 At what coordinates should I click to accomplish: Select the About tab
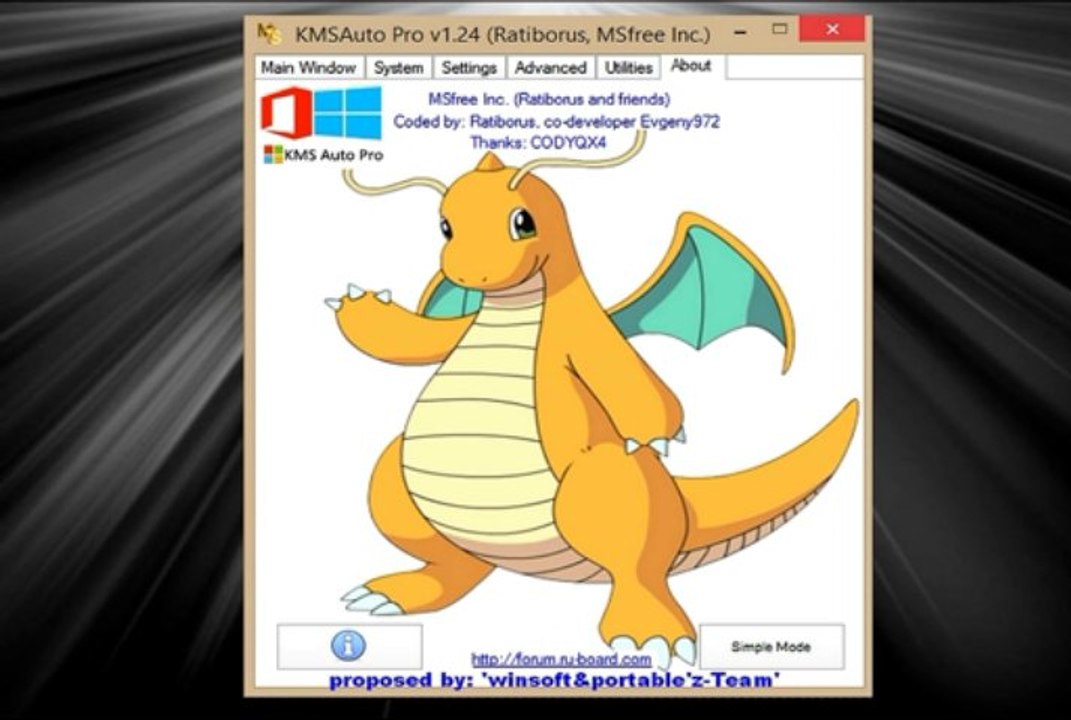tap(691, 66)
